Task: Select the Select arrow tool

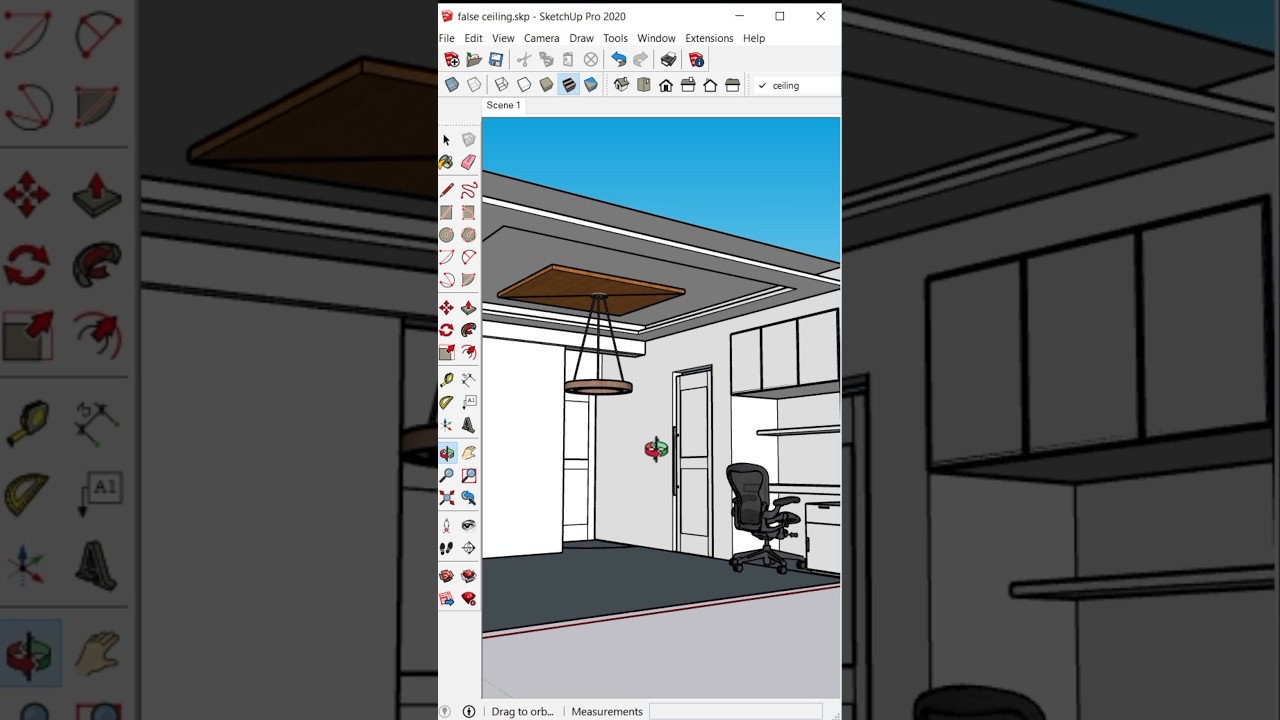Action: click(x=446, y=140)
